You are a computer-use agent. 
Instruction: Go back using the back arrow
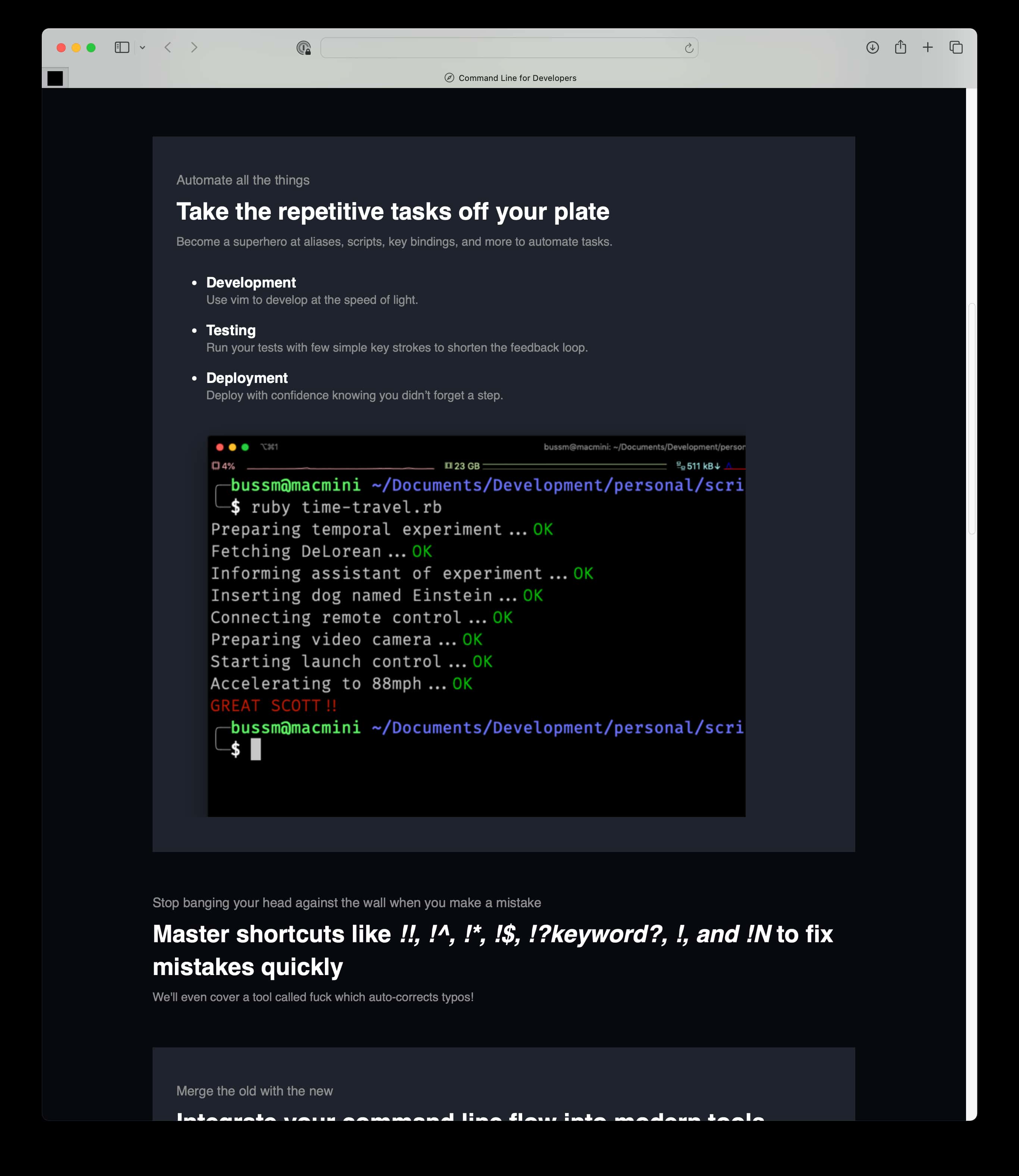click(168, 48)
